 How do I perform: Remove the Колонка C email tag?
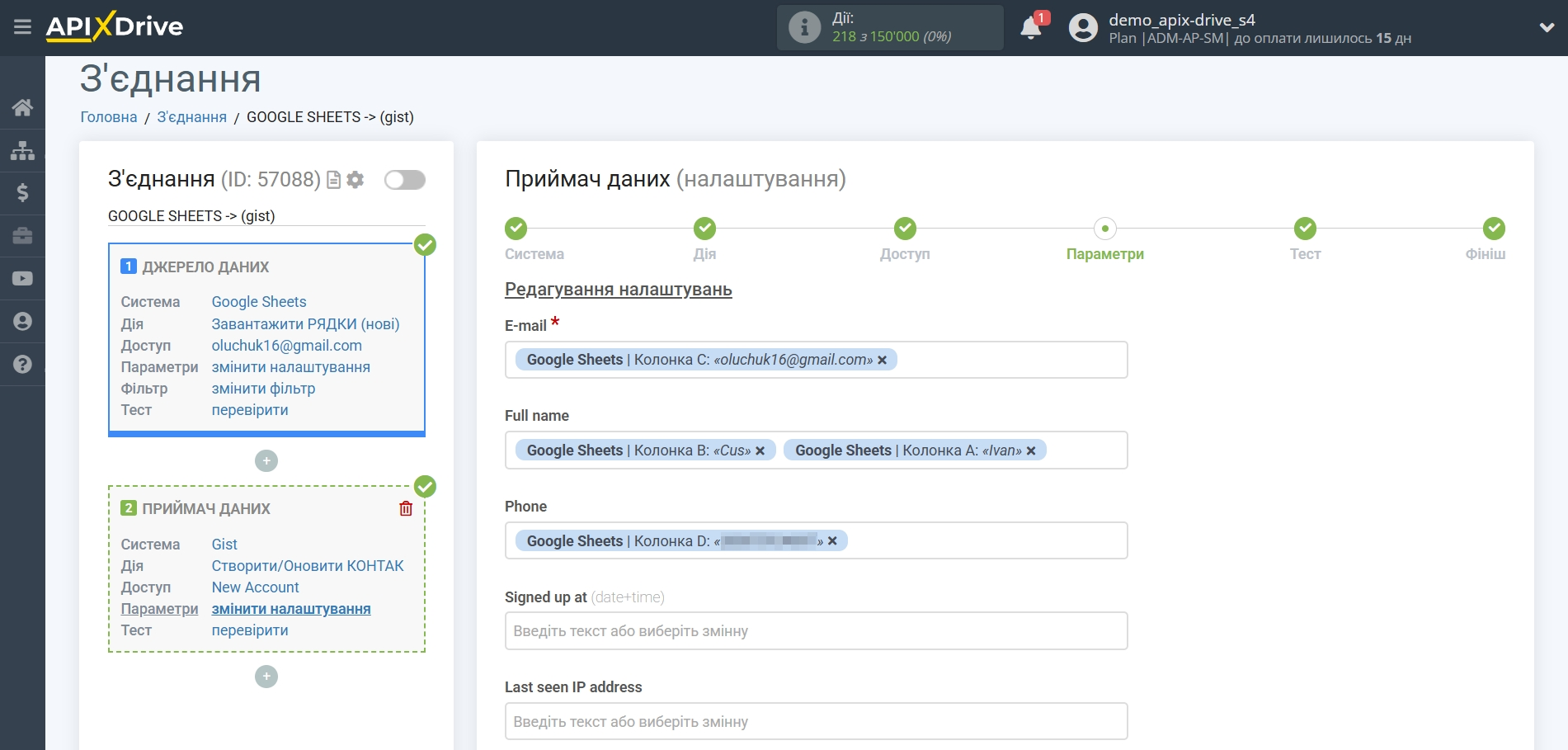(883, 360)
